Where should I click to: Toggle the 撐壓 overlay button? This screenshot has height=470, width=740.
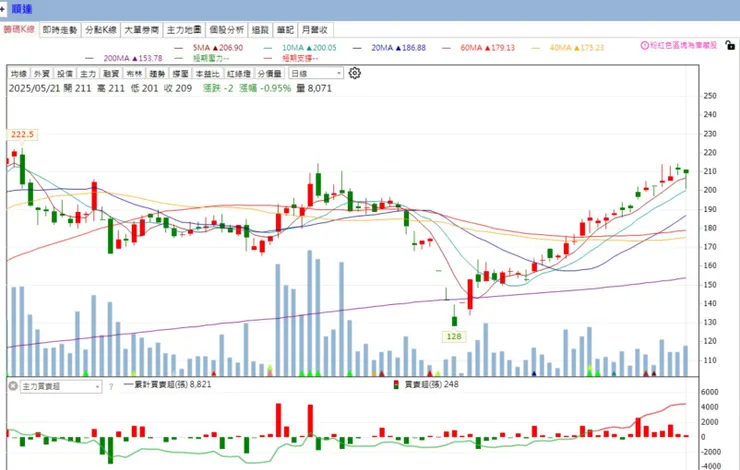point(180,74)
